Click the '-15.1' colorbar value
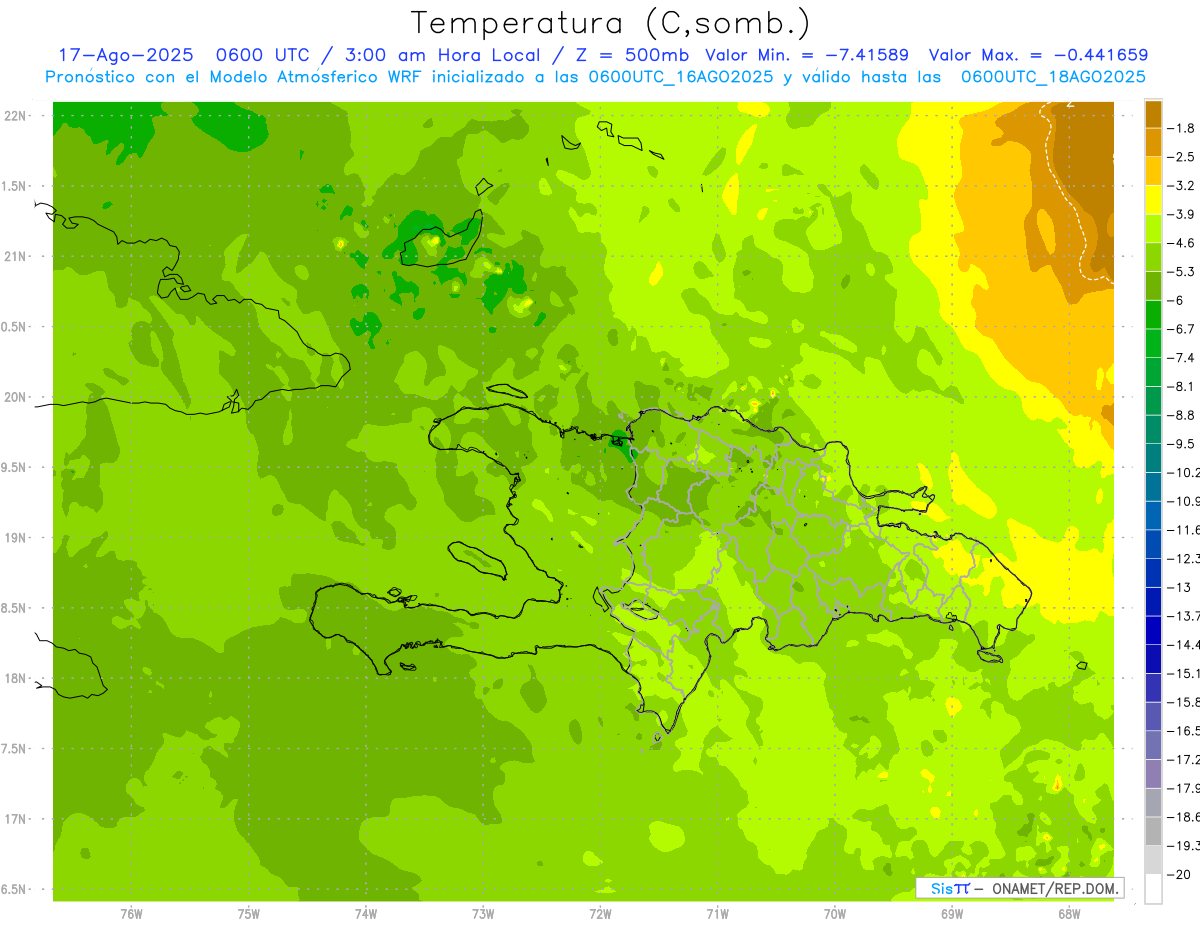This screenshot has height=927, width=1200. pyautogui.click(x=1183, y=673)
